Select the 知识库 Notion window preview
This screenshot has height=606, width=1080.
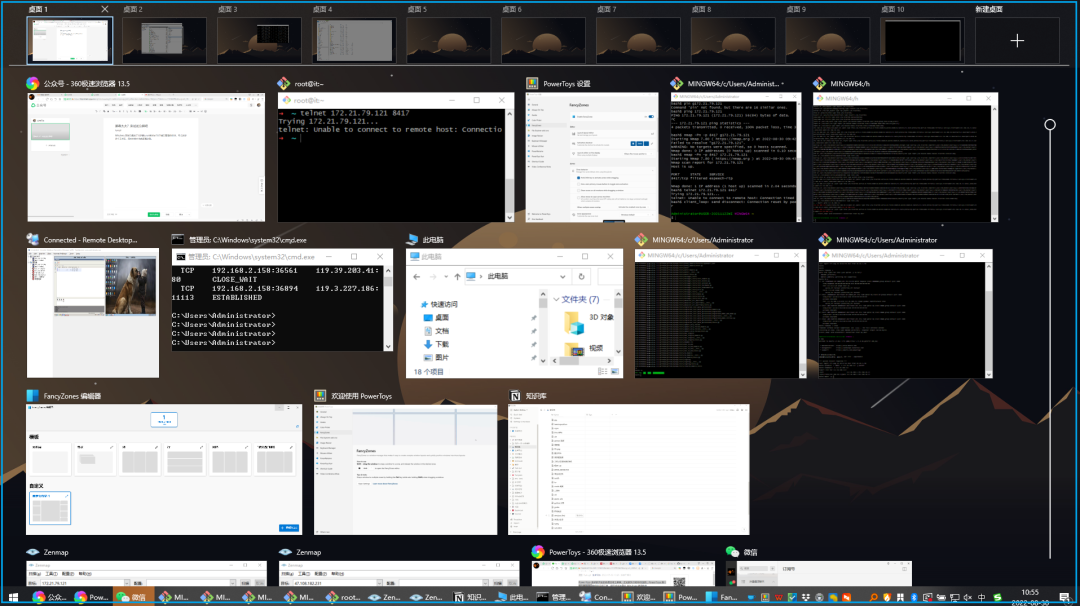[x=629, y=469]
